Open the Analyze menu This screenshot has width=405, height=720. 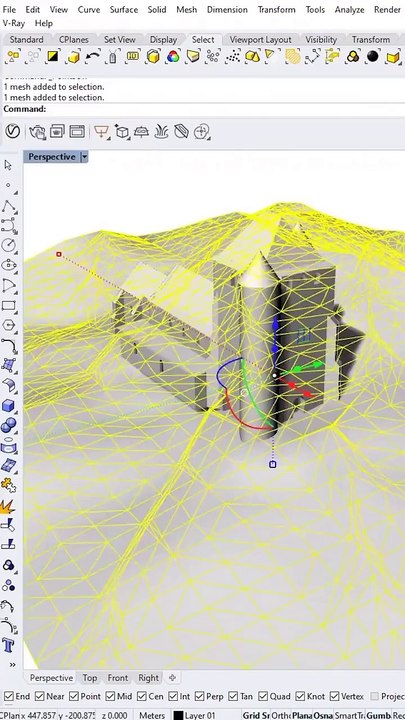[349, 10]
